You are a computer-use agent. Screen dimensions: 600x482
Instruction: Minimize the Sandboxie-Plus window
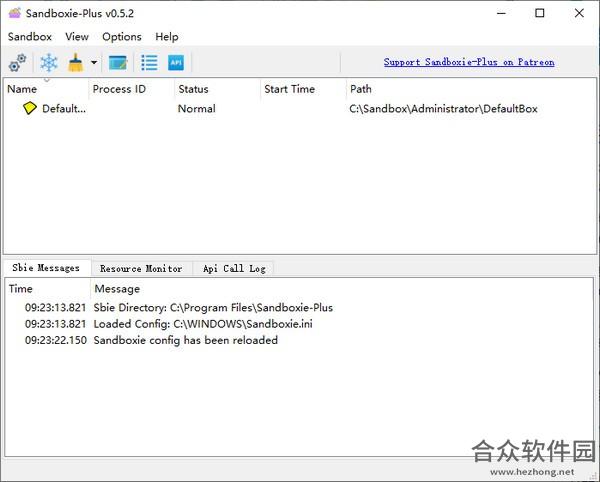point(502,13)
